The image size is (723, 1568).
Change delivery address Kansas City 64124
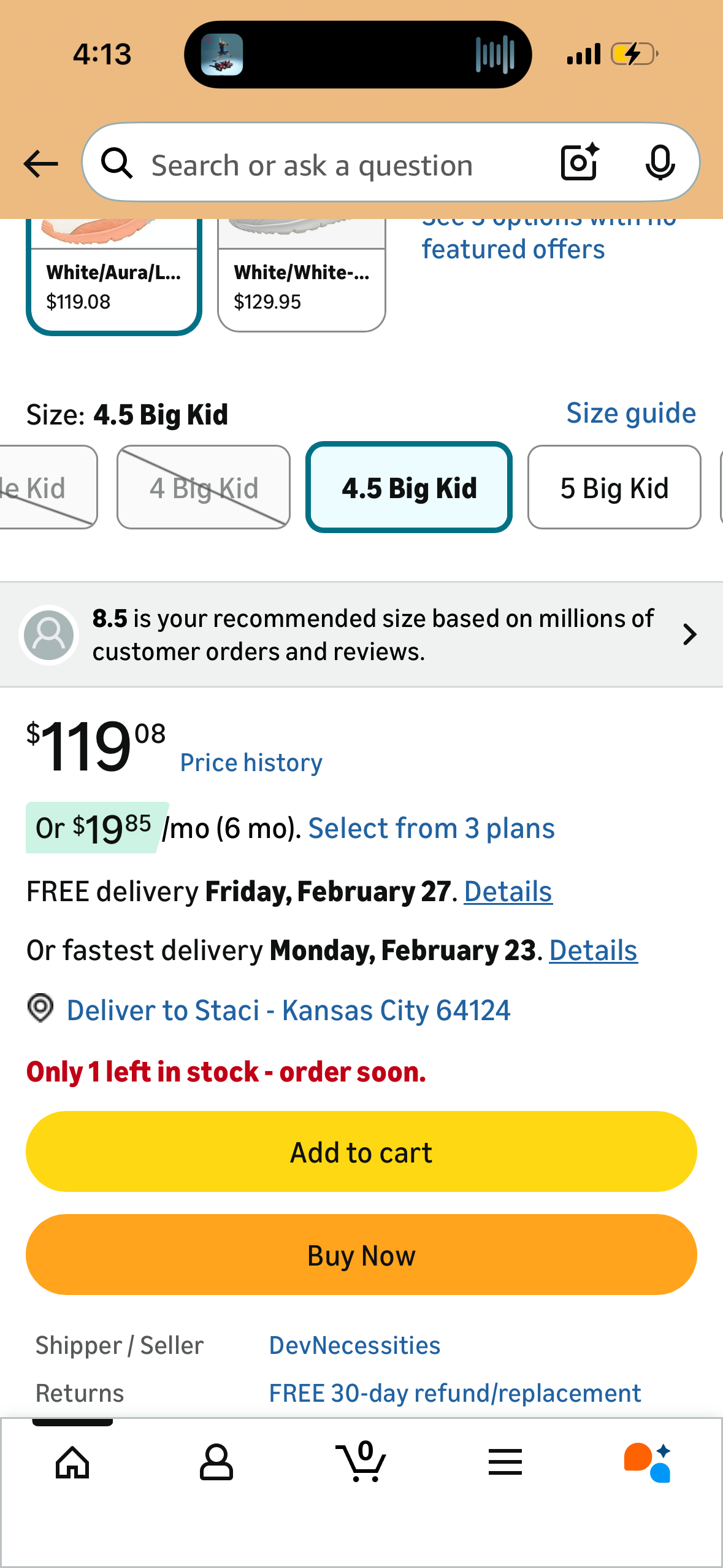point(288,1010)
